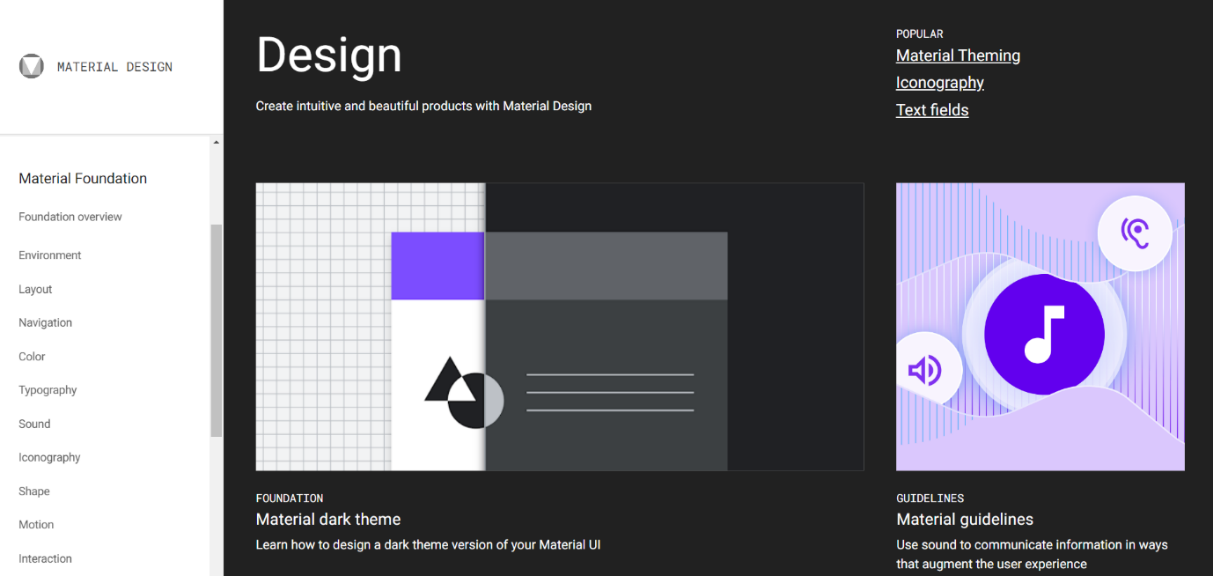Click 'Use sound to communicate information' description
The image size is (1213, 576).
(x=1032, y=554)
